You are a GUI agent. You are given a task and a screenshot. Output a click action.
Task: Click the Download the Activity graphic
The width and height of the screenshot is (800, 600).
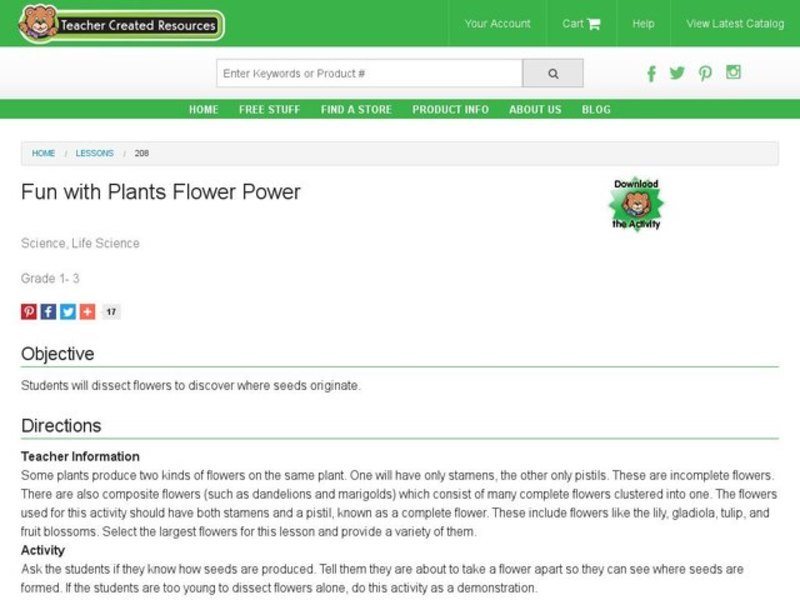coord(638,203)
